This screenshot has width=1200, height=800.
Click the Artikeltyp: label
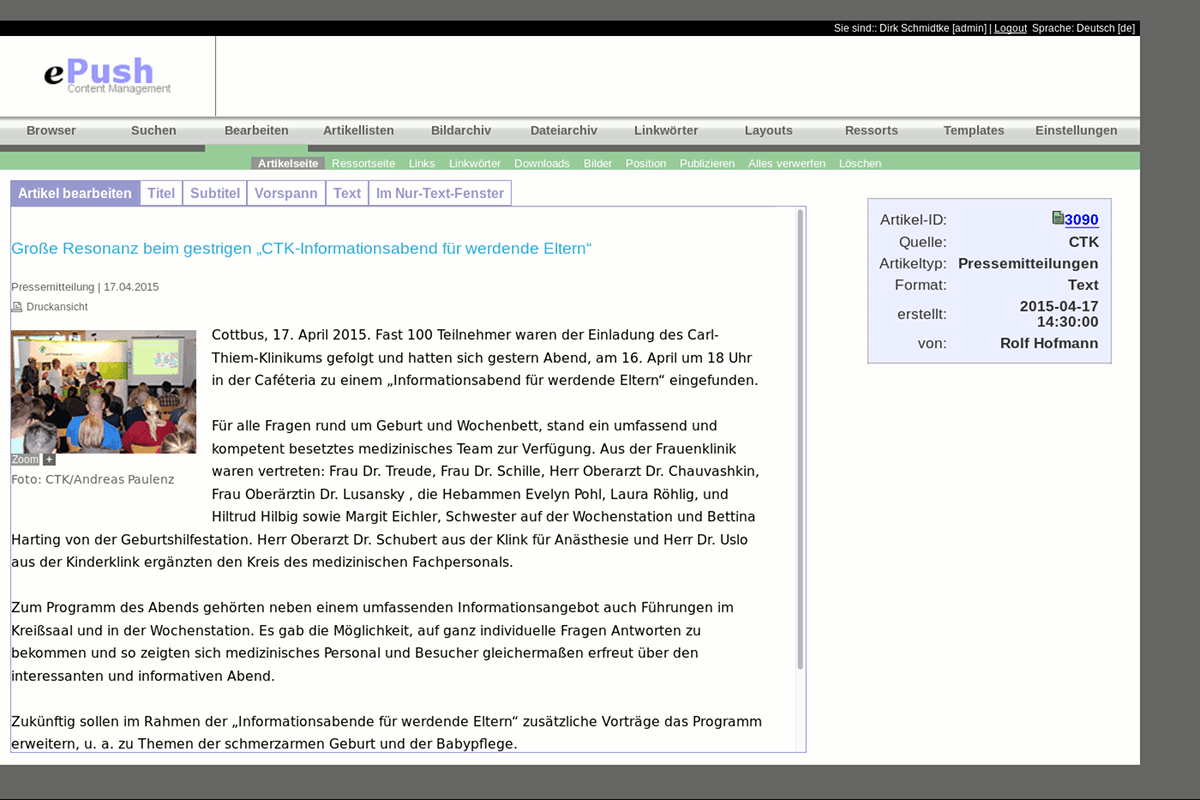(x=913, y=264)
